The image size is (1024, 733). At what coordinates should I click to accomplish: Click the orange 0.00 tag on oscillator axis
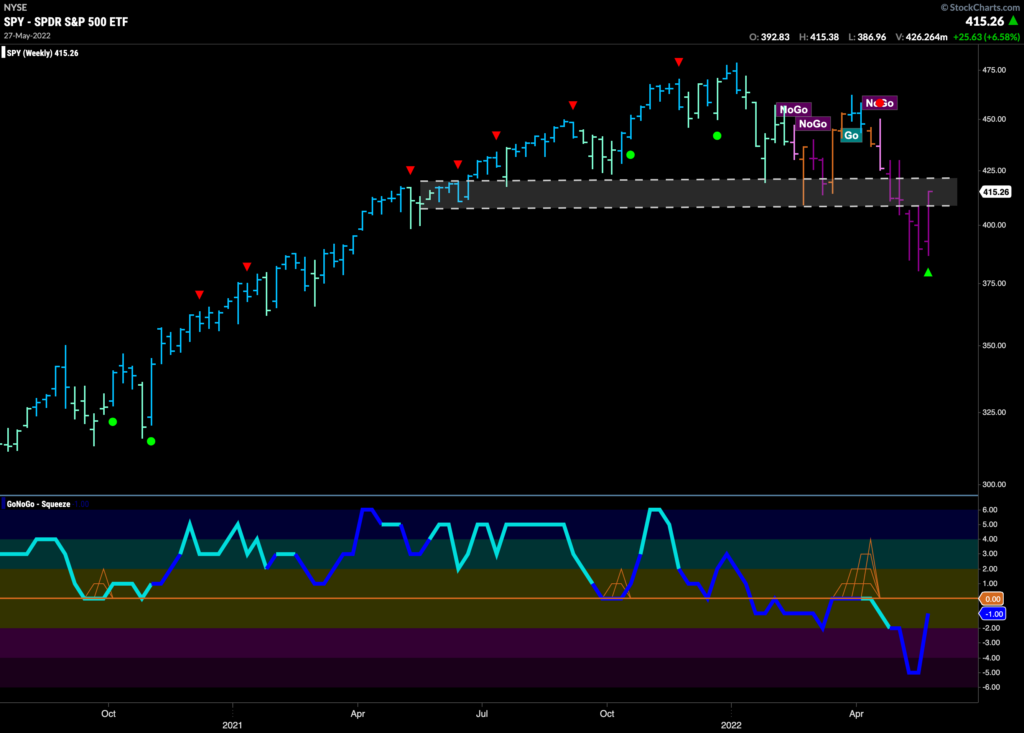click(992, 598)
